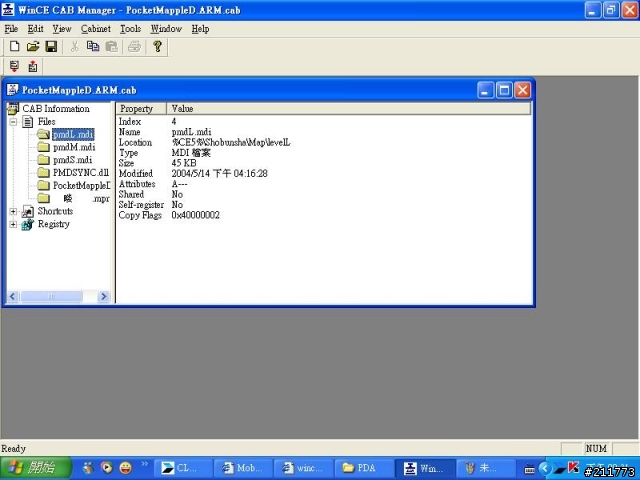Click the Size value 45 KB

(184, 163)
